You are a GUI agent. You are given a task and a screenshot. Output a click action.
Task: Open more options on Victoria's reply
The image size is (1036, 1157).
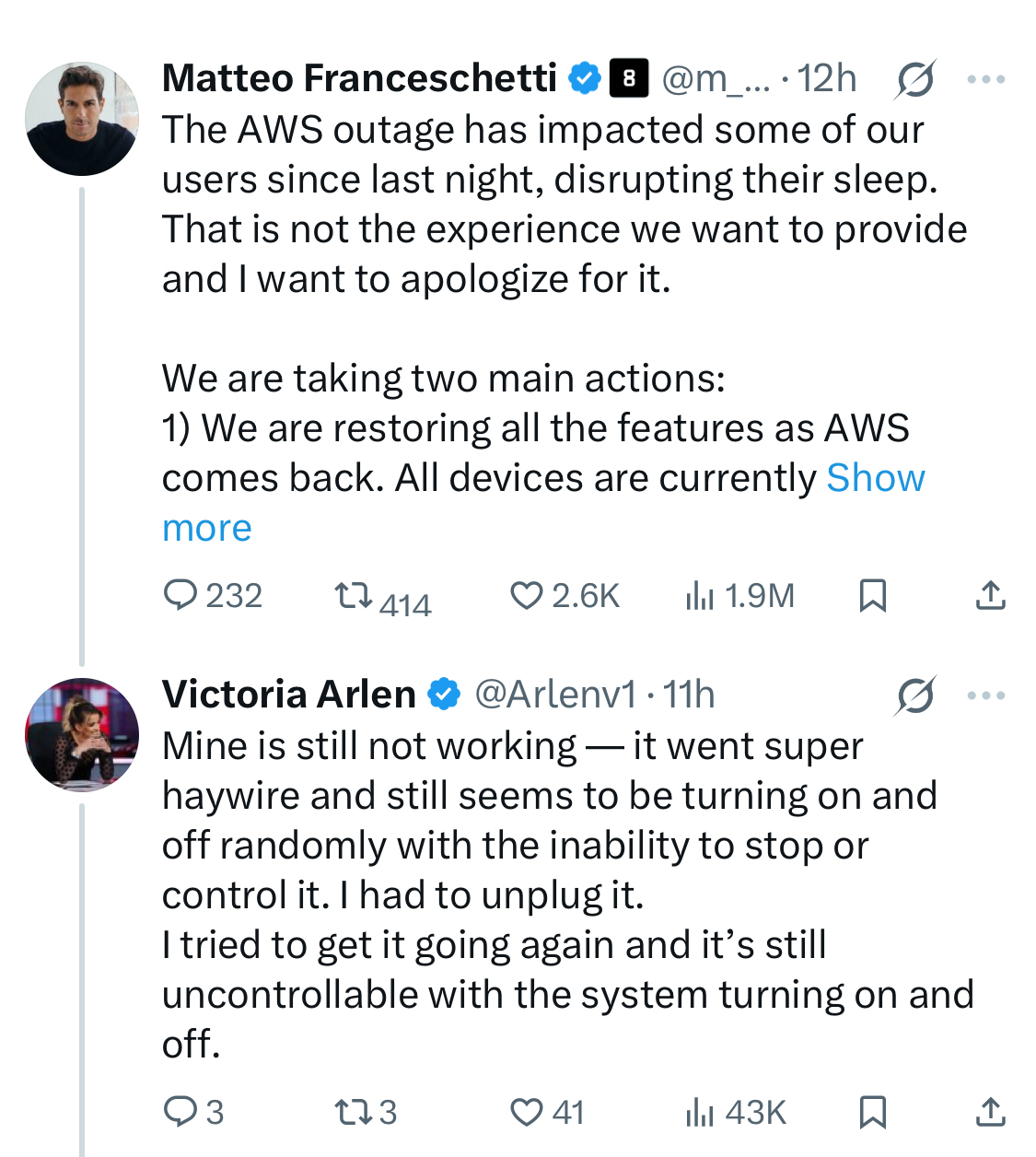[986, 695]
